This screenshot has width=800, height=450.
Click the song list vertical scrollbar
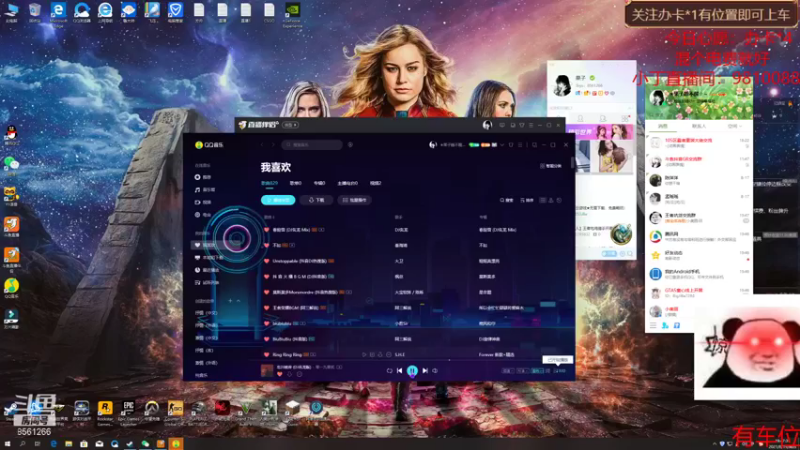click(572, 165)
